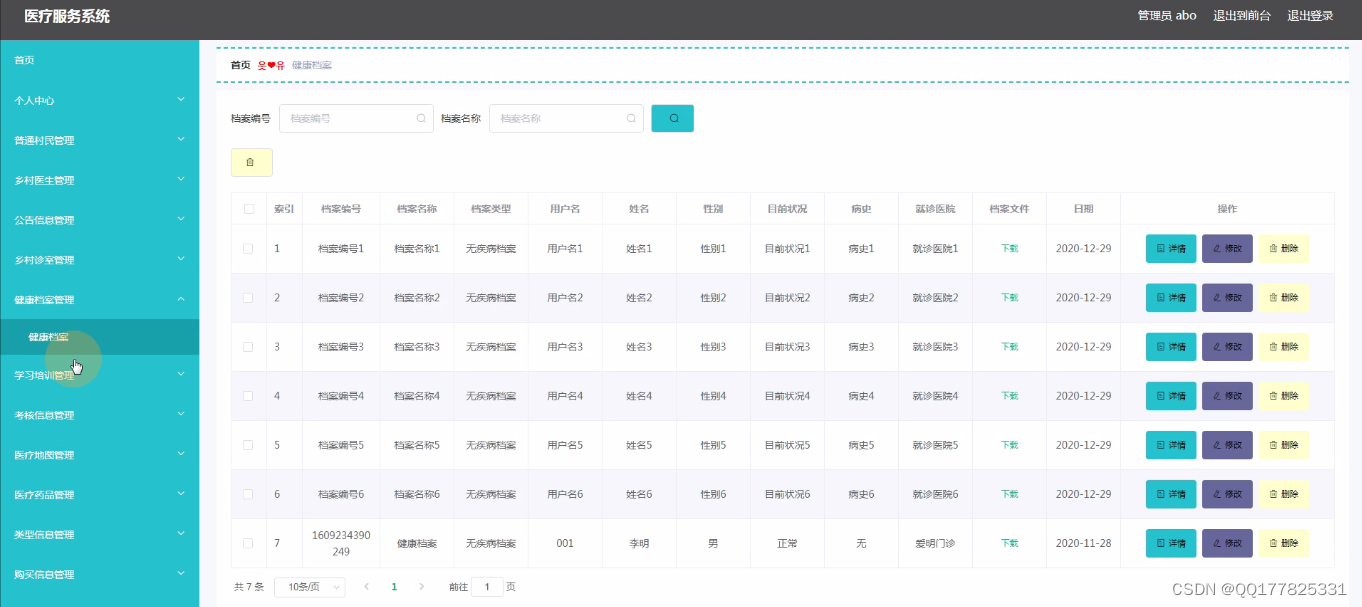Open the 购买信息管理 sidebar menu
1362x607 pixels.
(x=100, y=575)
